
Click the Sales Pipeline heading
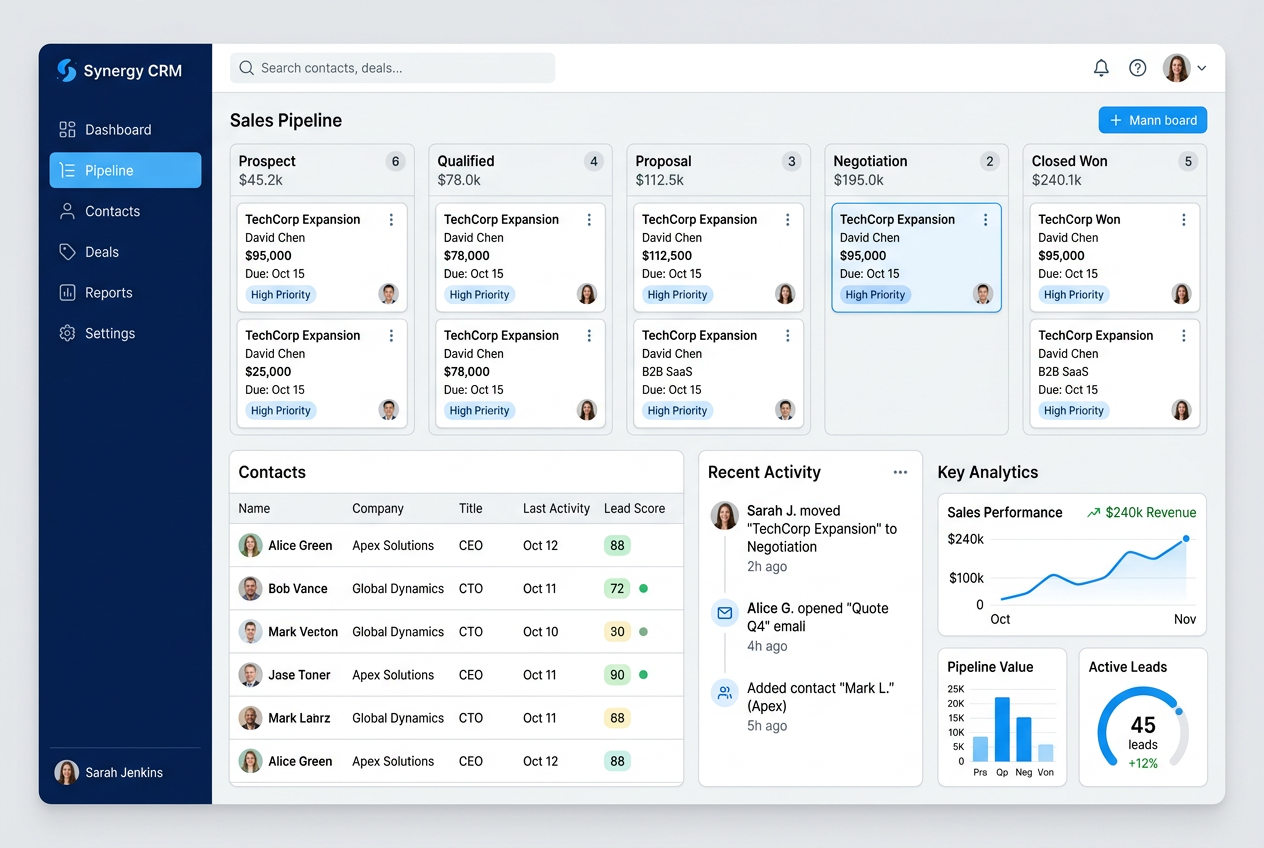click(x=286, y=120)
